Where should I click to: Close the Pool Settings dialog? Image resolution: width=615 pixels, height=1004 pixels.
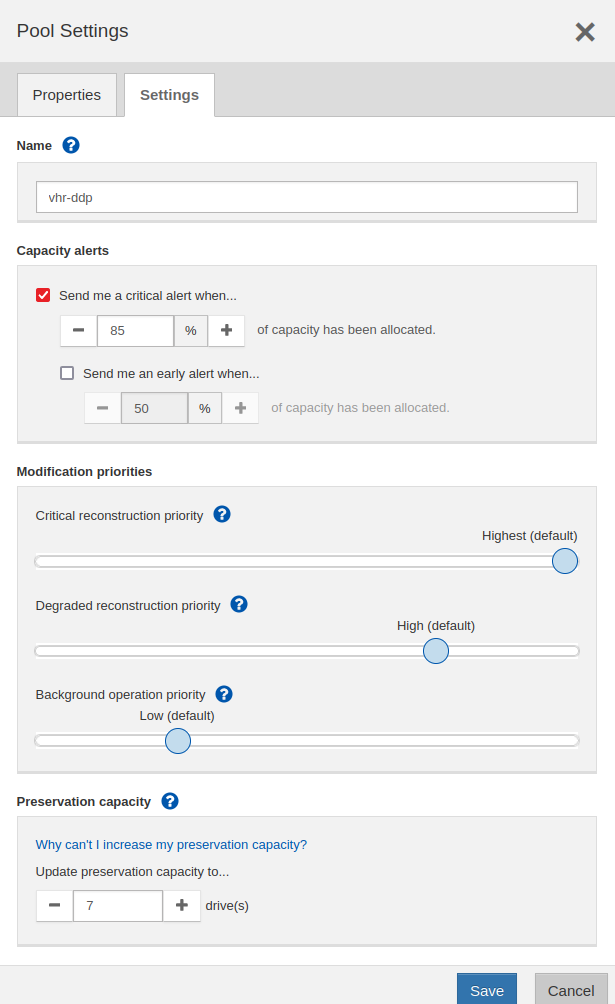[585, 31]
